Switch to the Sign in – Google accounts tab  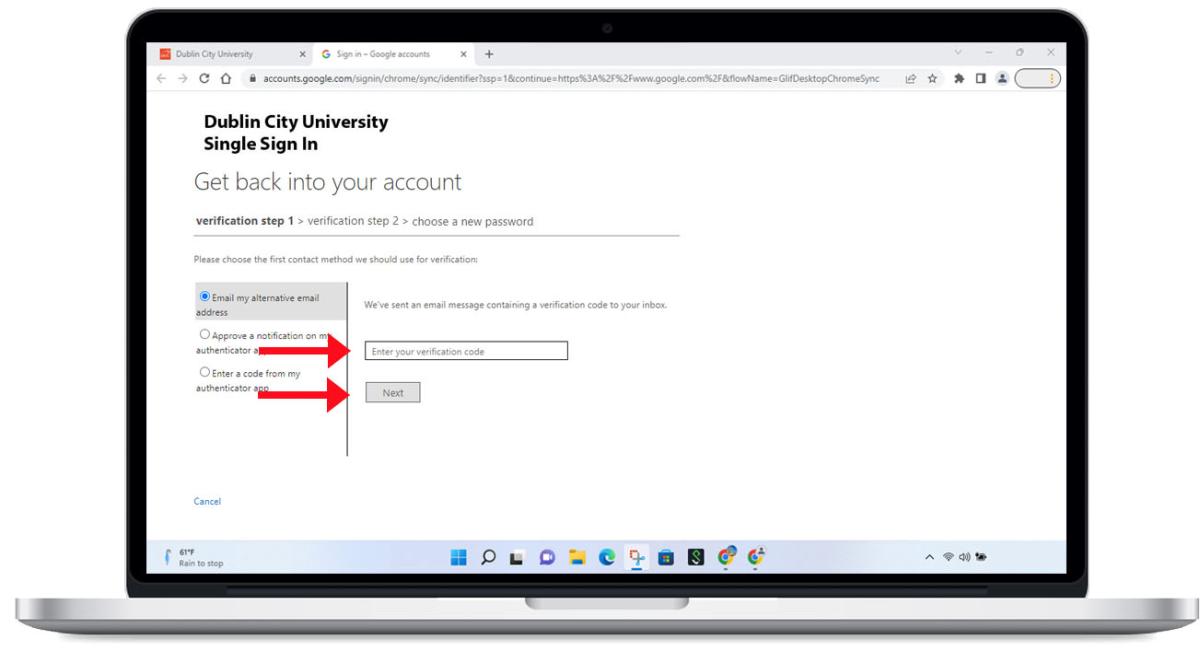[395, 53]
